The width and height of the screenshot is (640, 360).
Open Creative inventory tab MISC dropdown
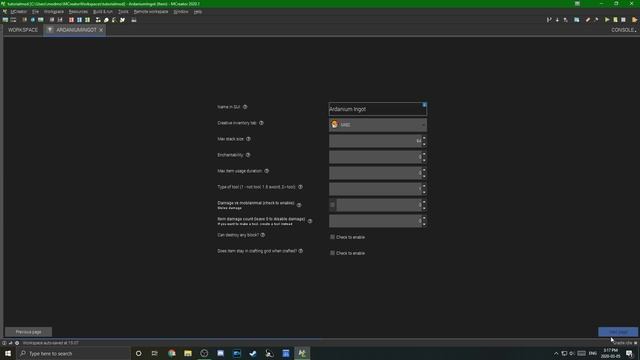coord(378,125)
